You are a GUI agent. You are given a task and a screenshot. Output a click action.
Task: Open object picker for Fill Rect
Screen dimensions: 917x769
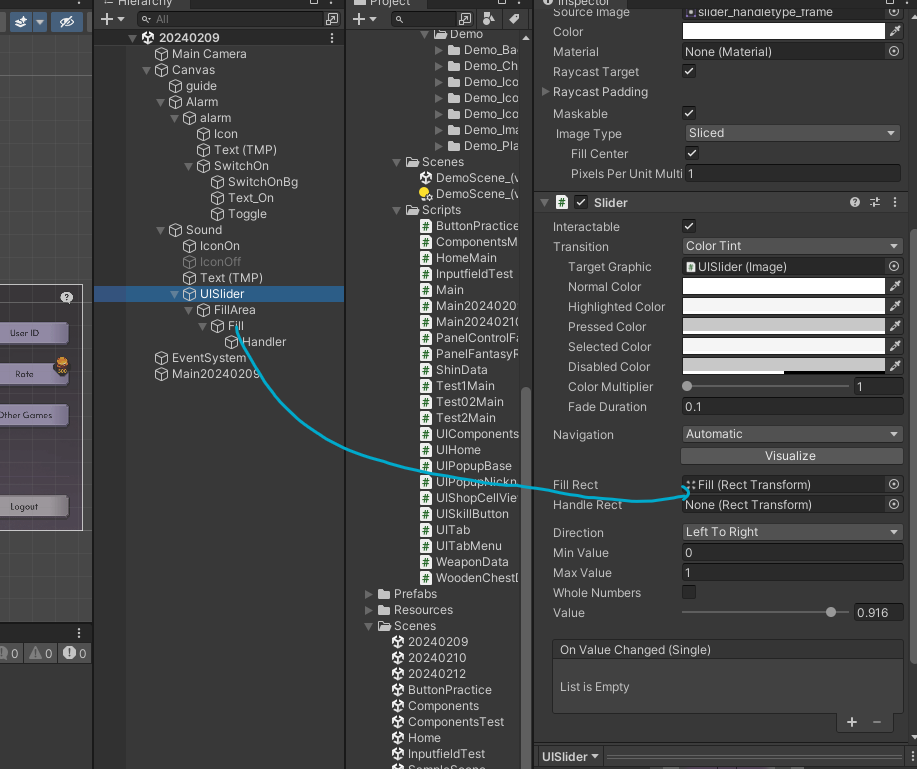(894, 484)
